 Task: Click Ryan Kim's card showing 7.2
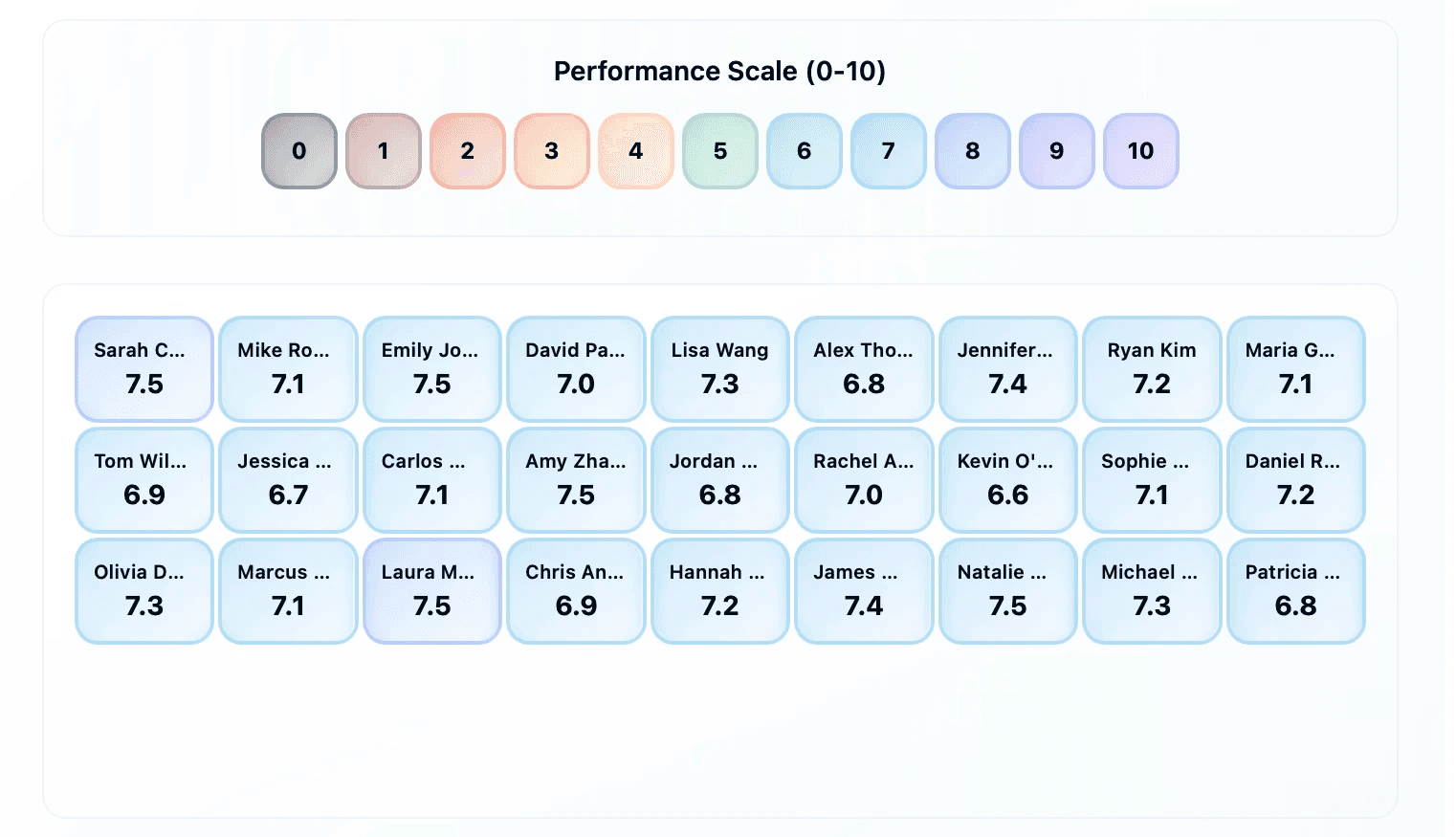1152,368
